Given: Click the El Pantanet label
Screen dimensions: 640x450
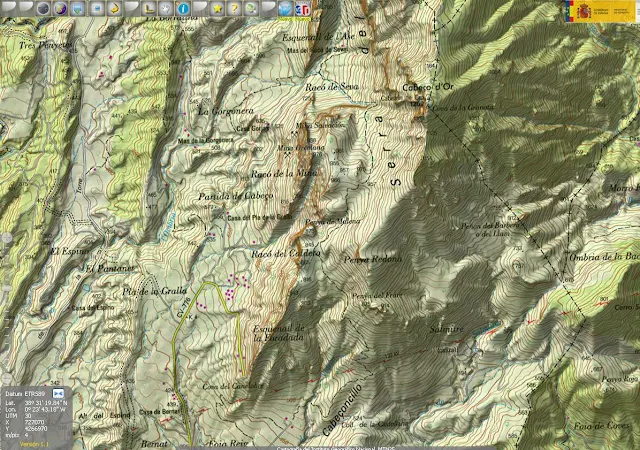Looking at the screenshot, I should tap(110, 269).
